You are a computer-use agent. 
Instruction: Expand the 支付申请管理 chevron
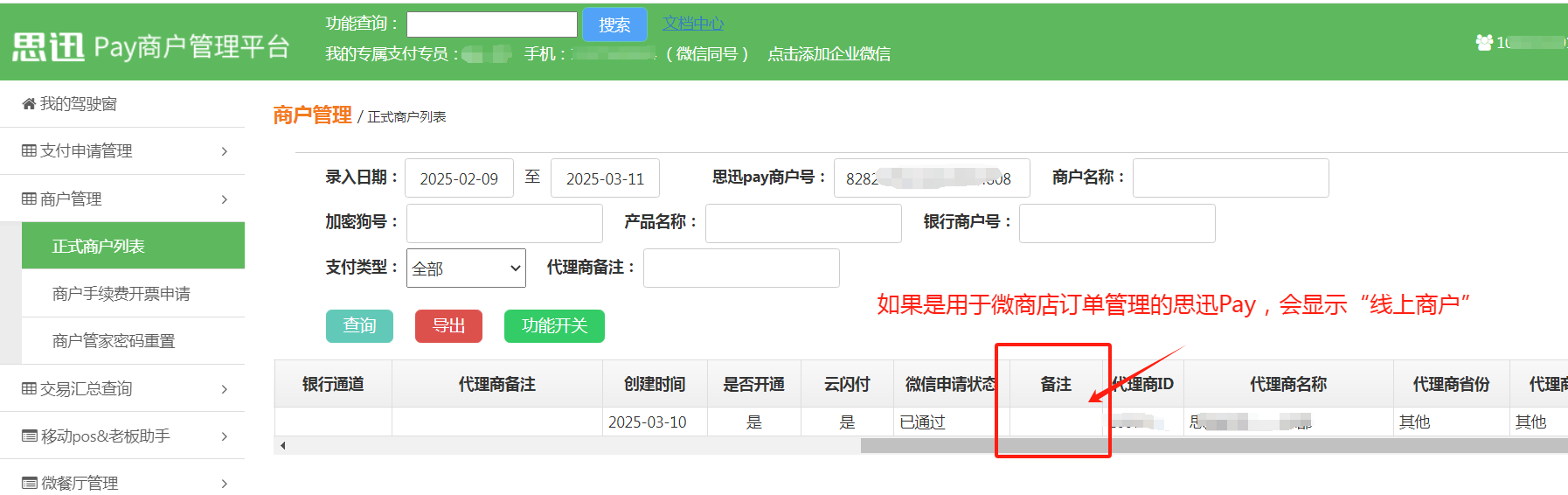(225, 151)
